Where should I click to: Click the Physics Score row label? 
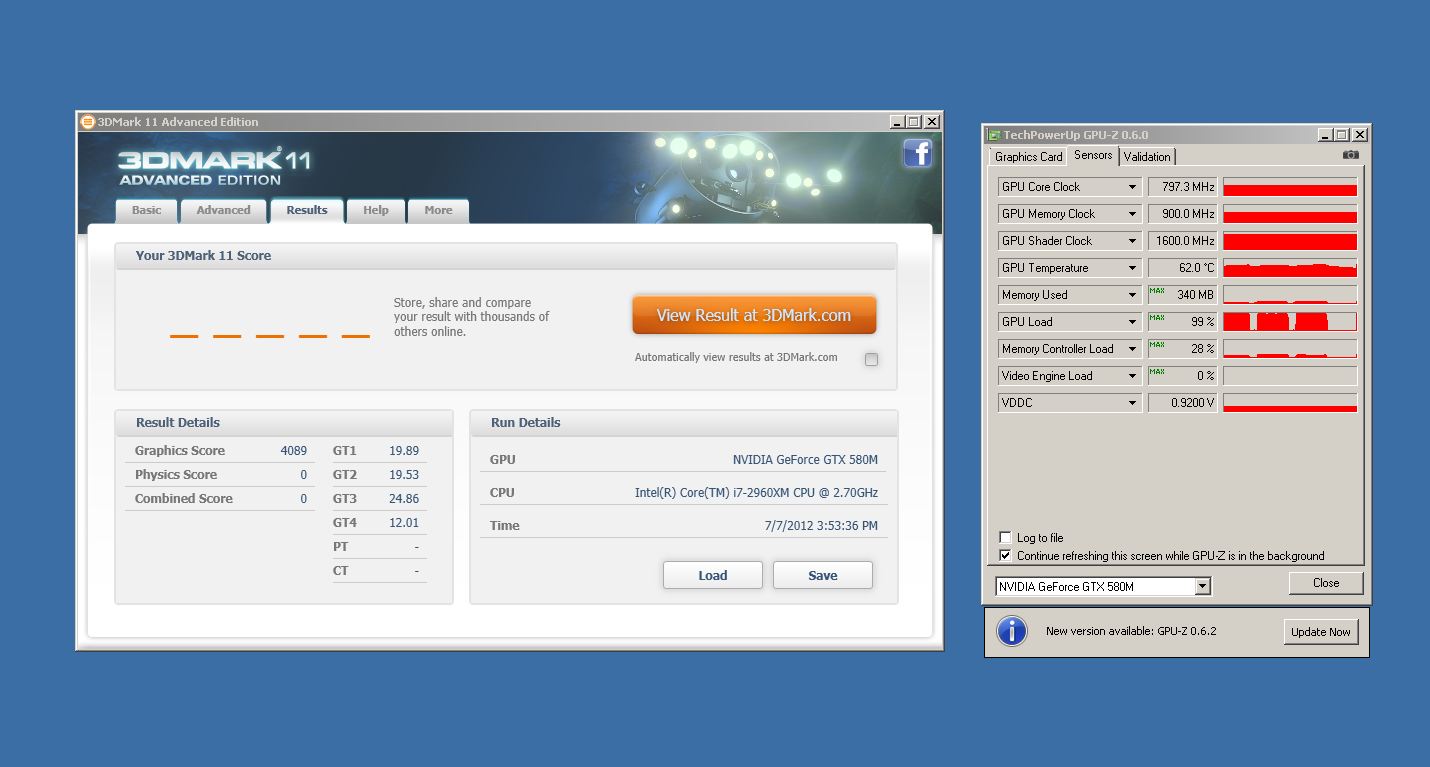click(176, 475)
